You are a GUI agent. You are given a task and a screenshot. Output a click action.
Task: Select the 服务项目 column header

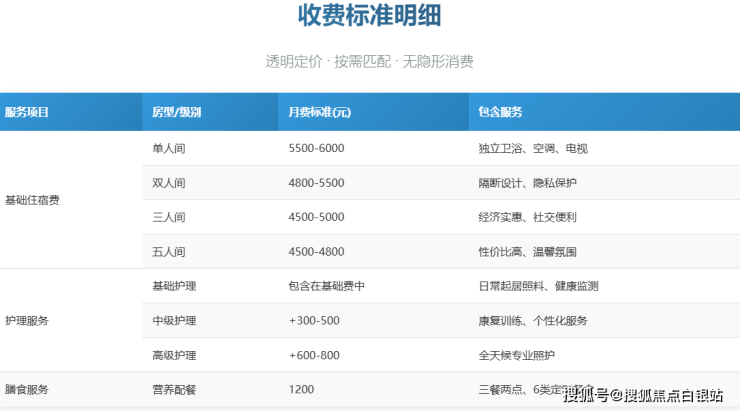click(27, 112)
